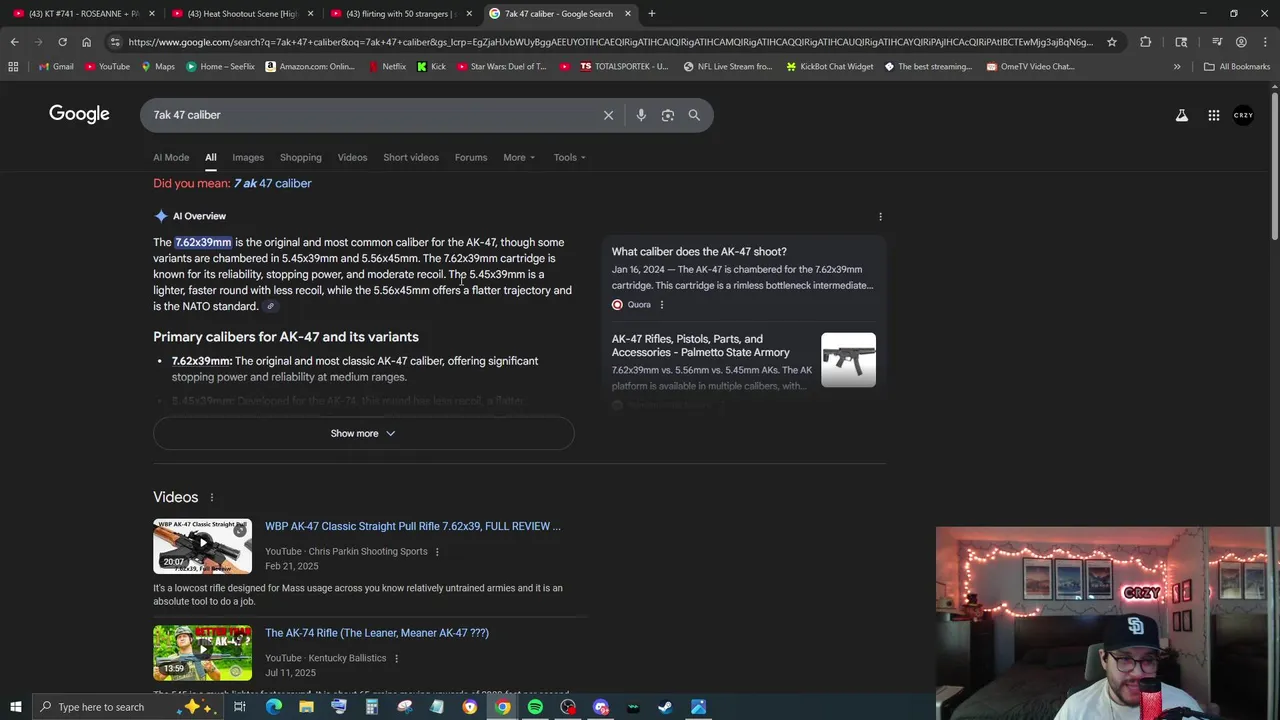Reload the page
This screenshot has height=720, width=1280.
62,42
